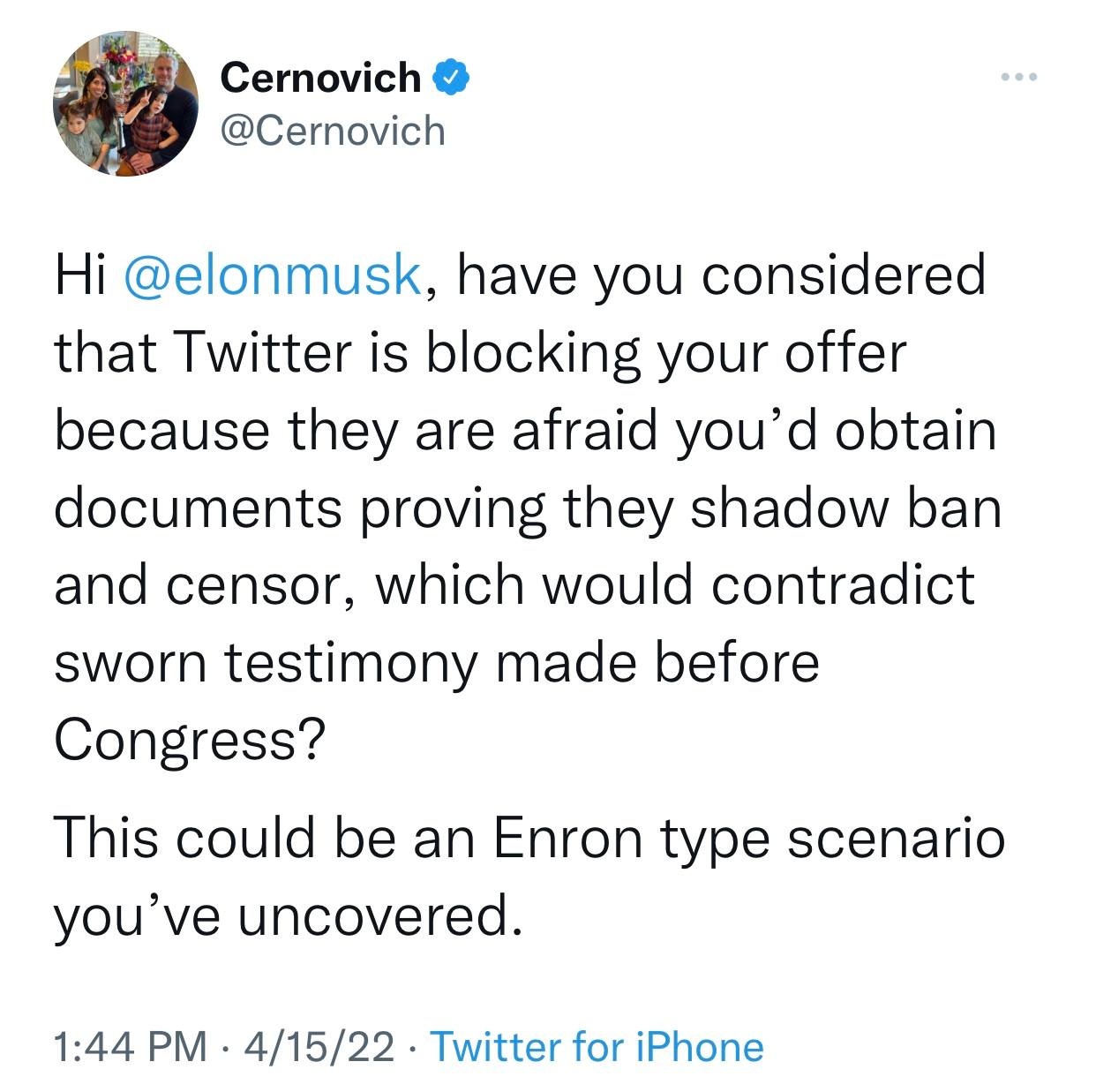Click the word 'scenario' in the tweet
This screenshot has height=1092, width=1096.
[x=895, y=837]
